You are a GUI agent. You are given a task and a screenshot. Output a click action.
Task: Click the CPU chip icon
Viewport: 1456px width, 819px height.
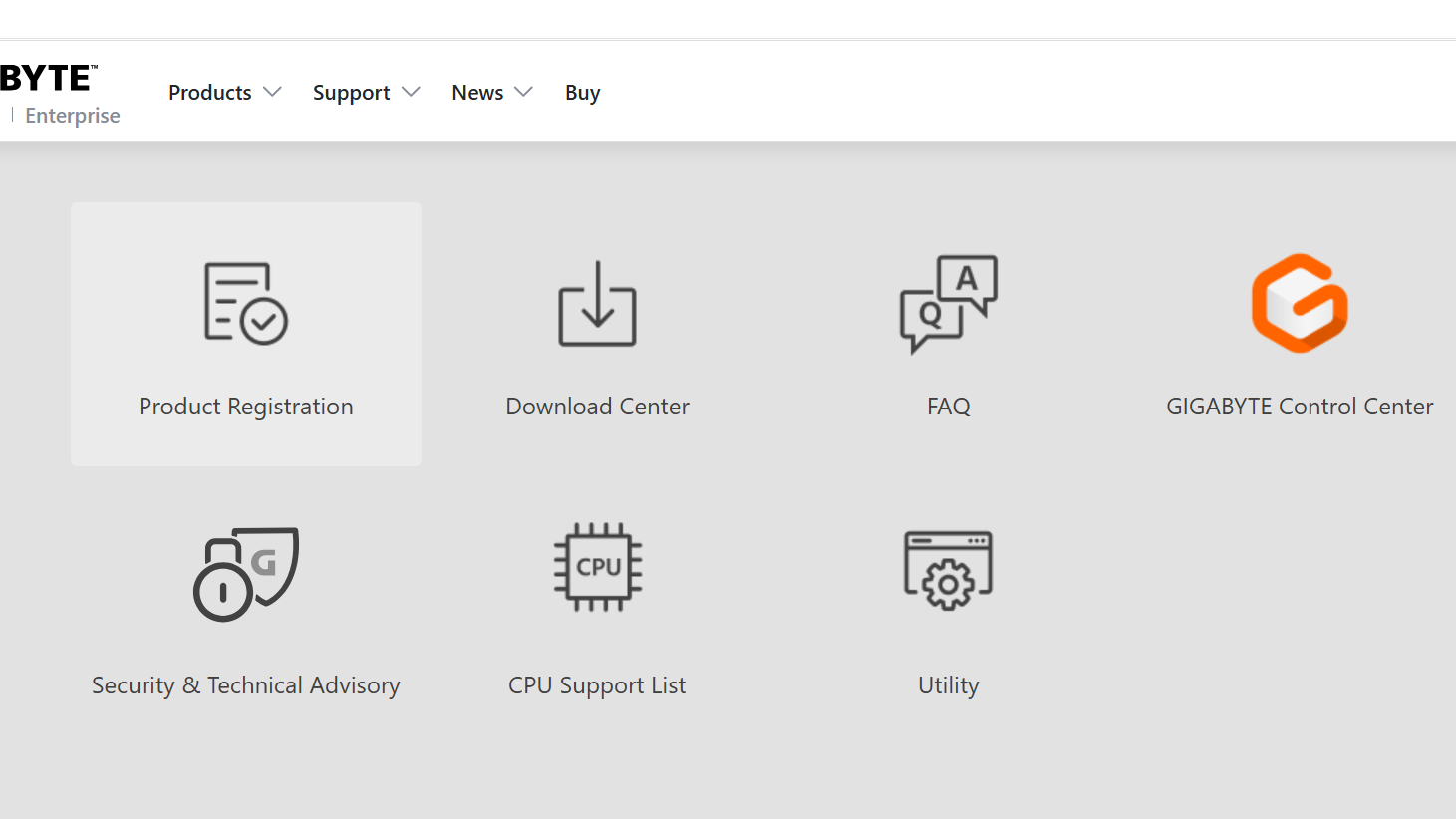[x=597, y=567]
